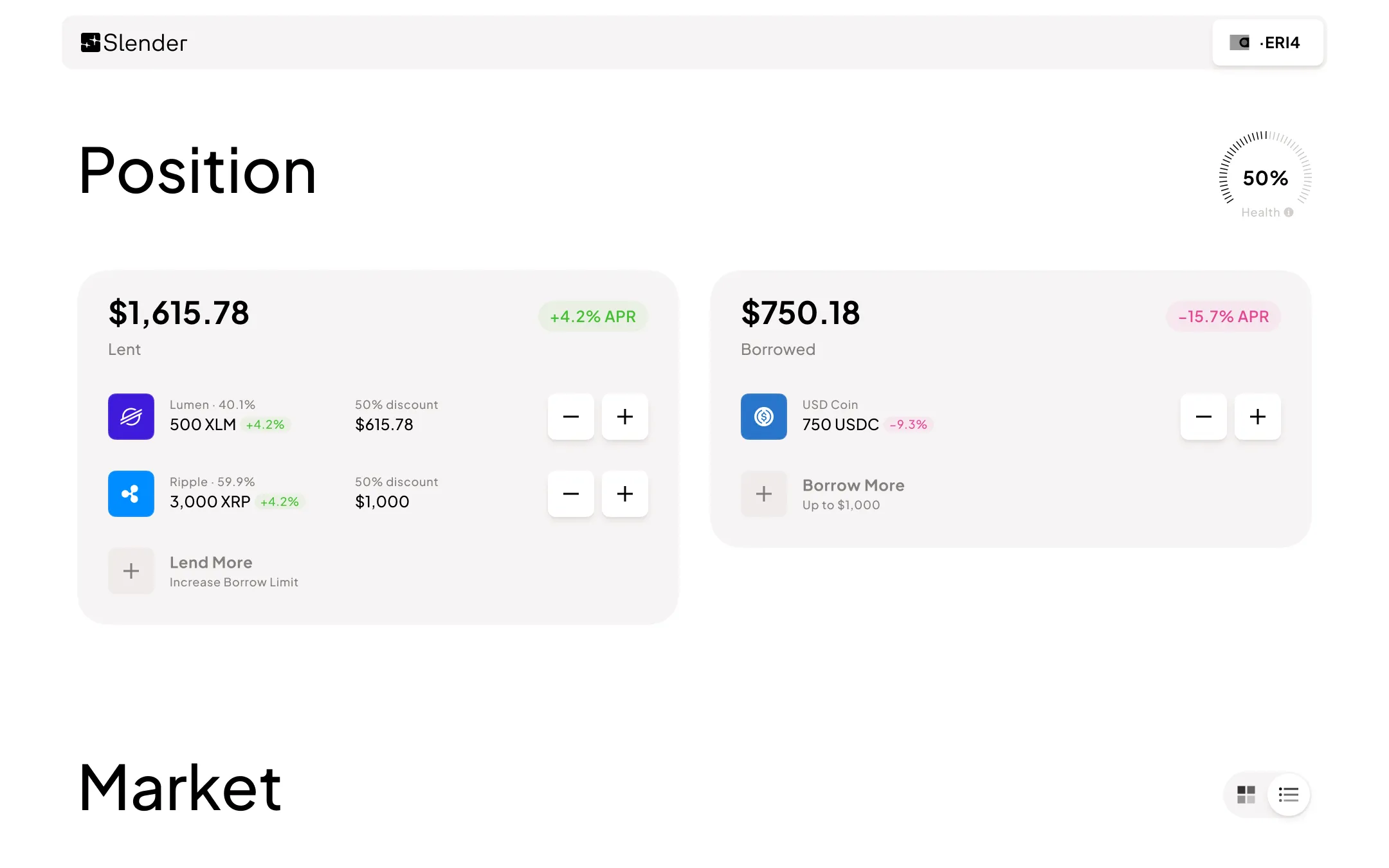Click the −15.7% APR borrowed badge
Screen dimensions: 1389x868
point(1224,316)
